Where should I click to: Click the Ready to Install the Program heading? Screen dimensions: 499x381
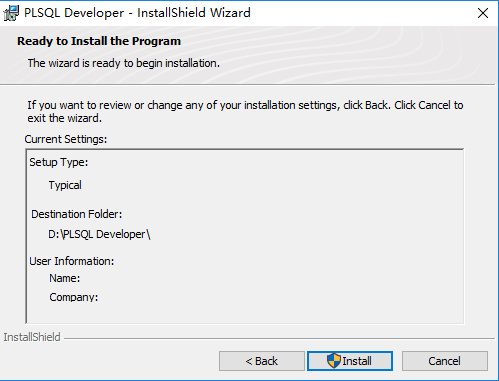click(99, 41)
